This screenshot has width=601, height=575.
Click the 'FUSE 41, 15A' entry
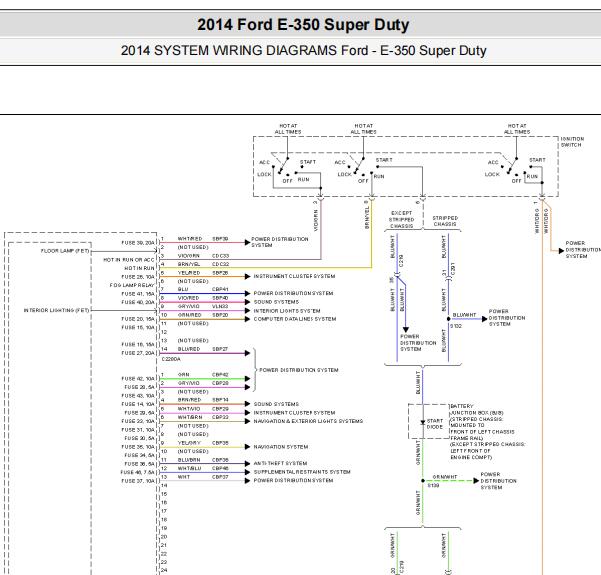(138, 294)
